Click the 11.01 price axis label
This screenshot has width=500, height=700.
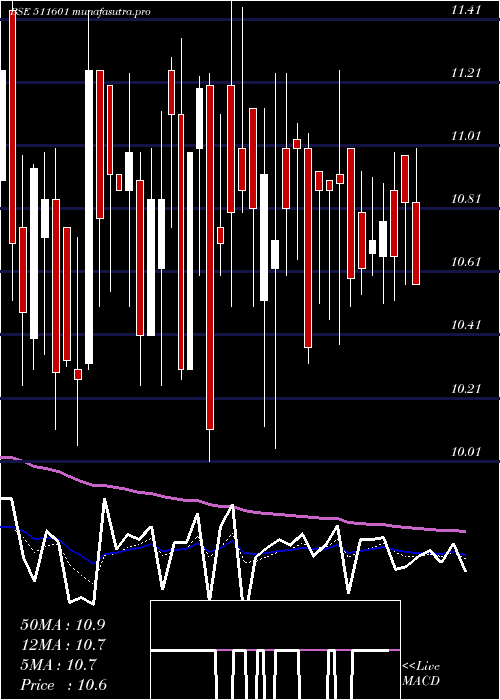click(x=466, y=136)
